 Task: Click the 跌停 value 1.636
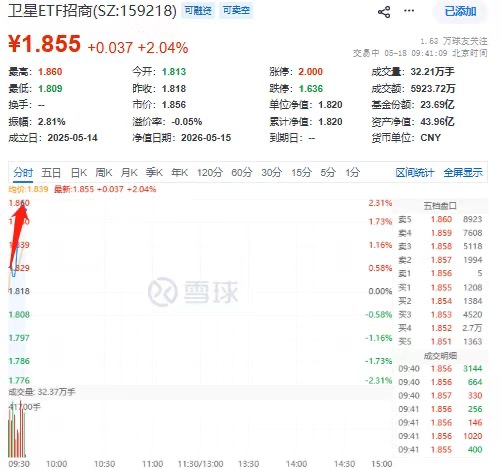(x=310, y=89)
